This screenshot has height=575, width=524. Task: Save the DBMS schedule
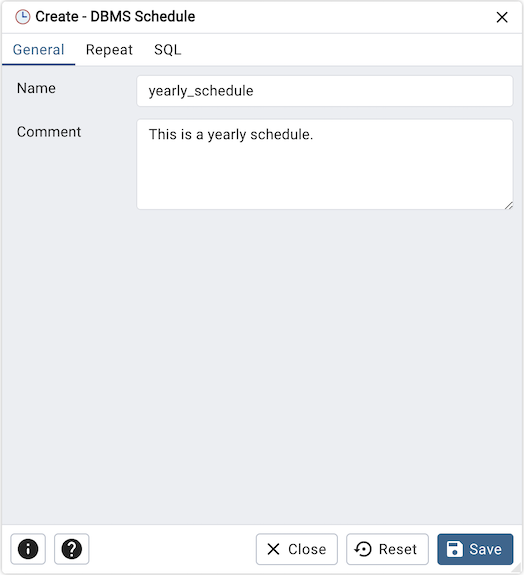click(x=475, y=549)
